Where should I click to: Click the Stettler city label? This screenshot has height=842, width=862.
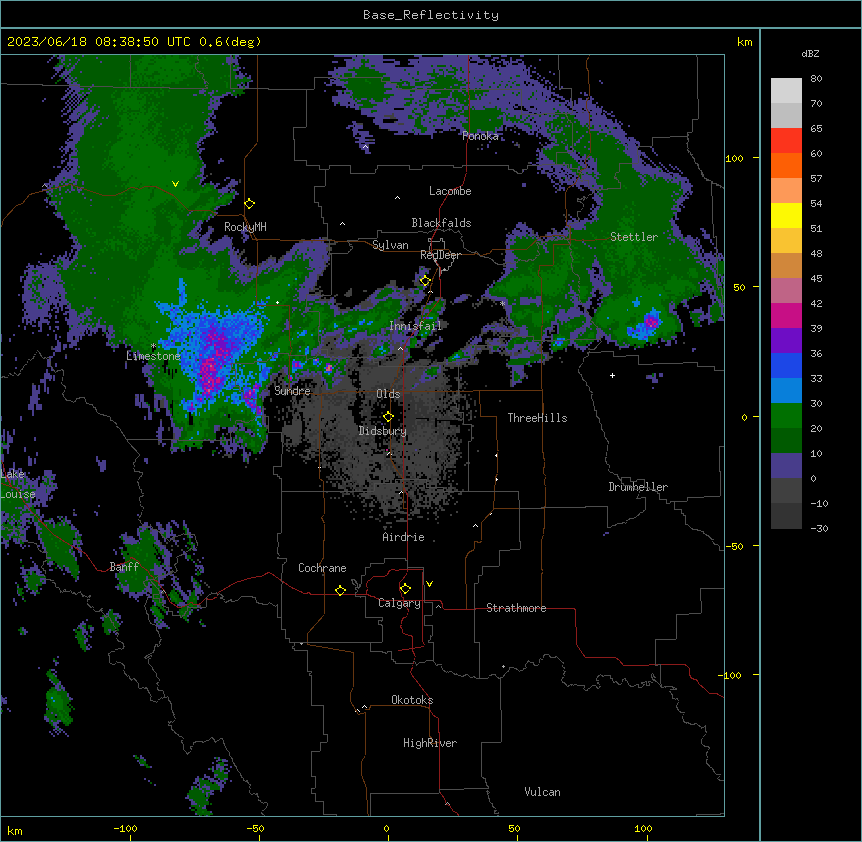634,237
